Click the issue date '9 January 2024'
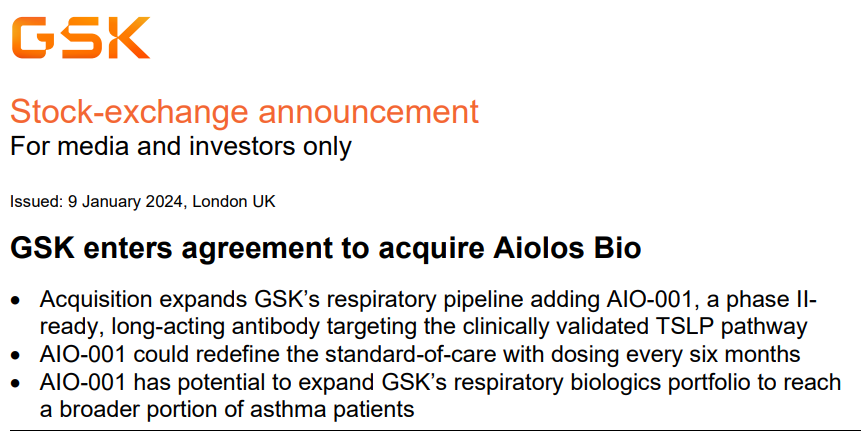The height and width of the screenshot is (442, 865). click(x=126, y=201)
